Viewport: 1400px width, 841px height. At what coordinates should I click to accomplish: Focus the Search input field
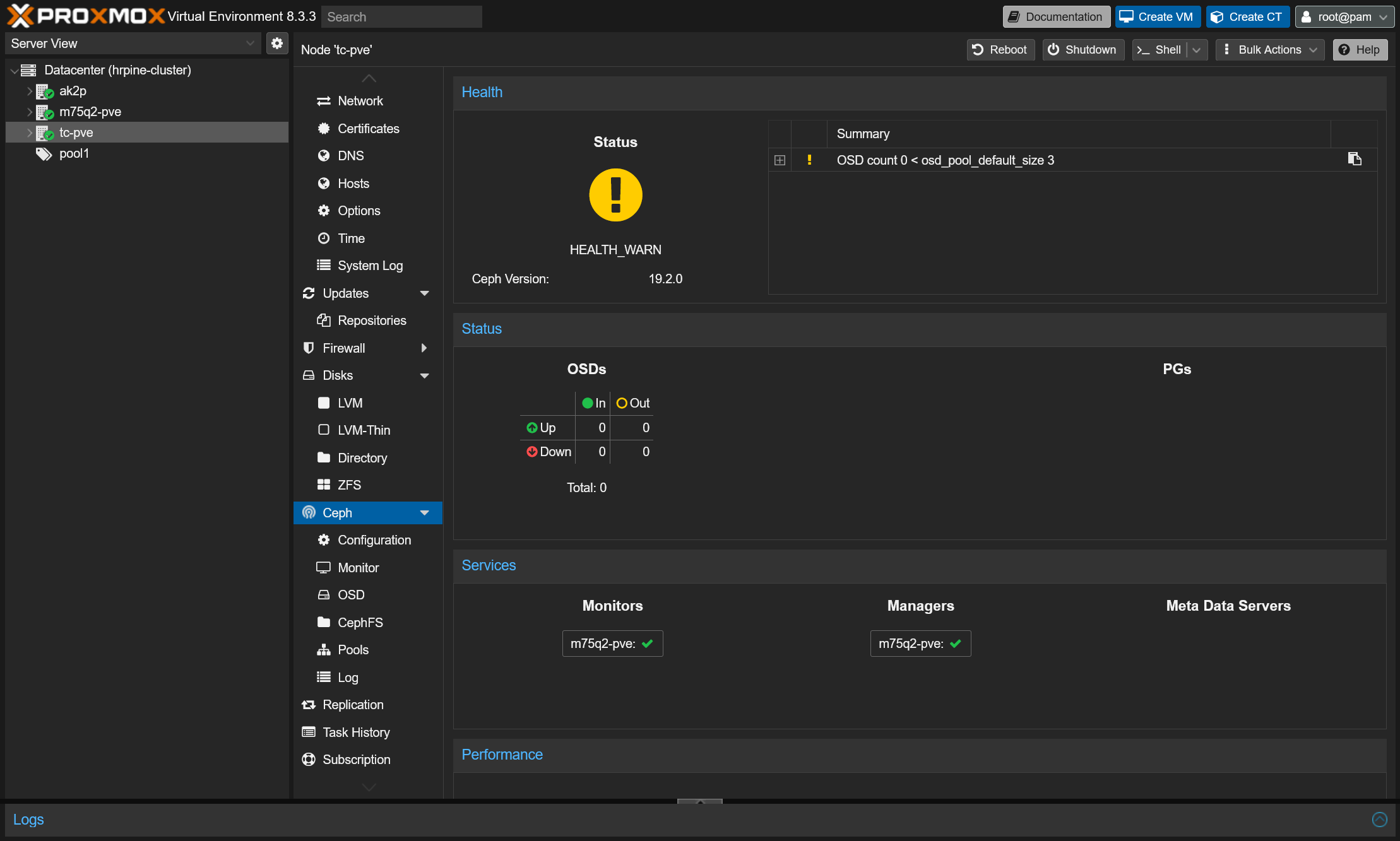(401, 17)
